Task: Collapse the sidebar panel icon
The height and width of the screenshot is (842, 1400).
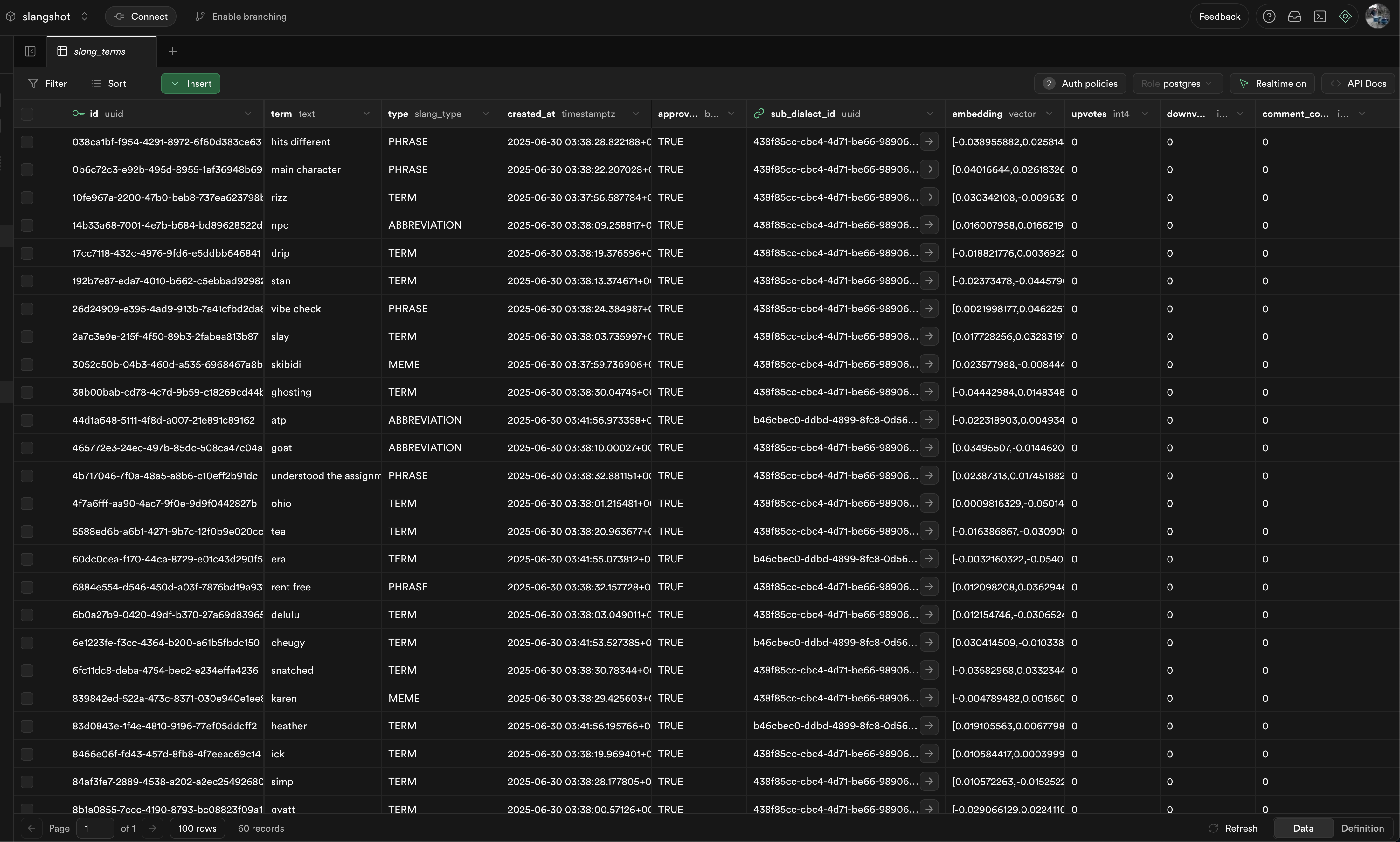Action: (30, 51)
